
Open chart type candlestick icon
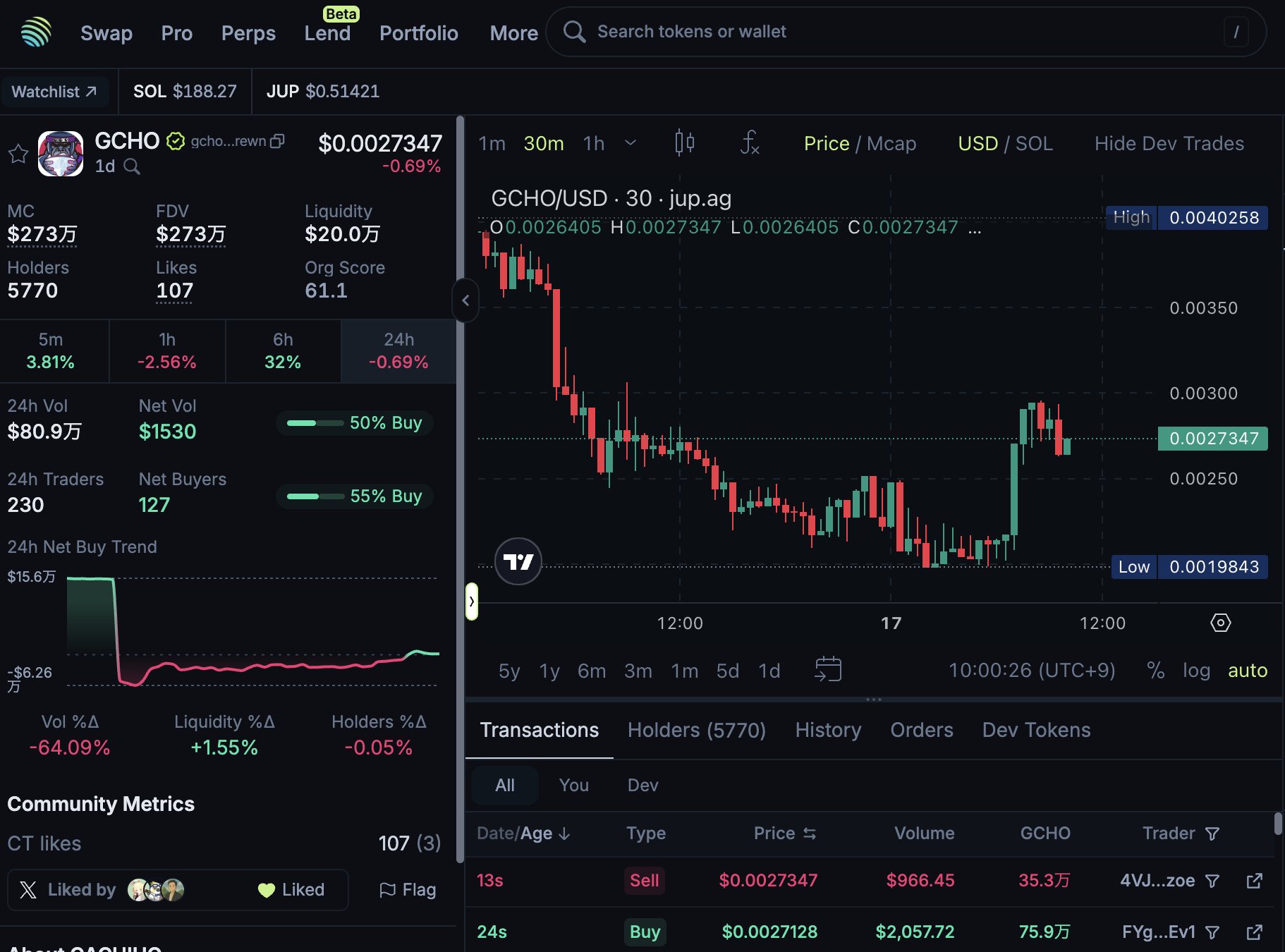(x=684, y=143)
